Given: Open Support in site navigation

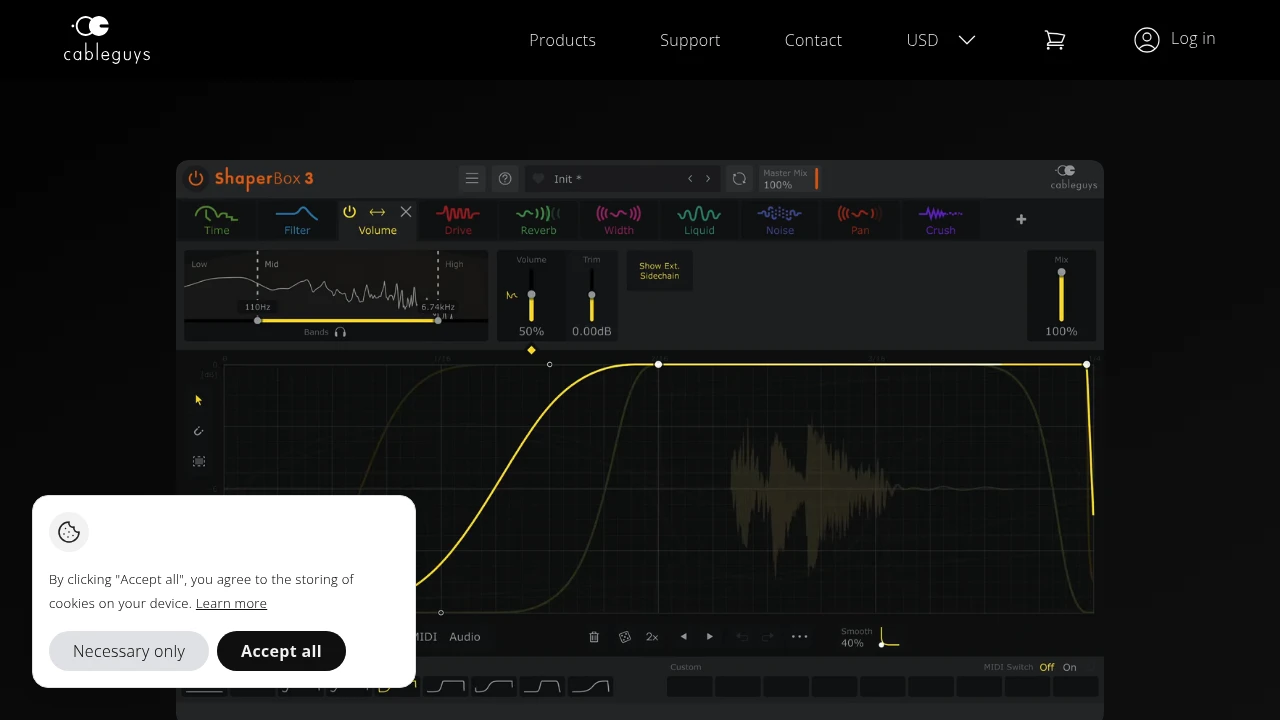Looking at the screenshot, I should 690,40.
